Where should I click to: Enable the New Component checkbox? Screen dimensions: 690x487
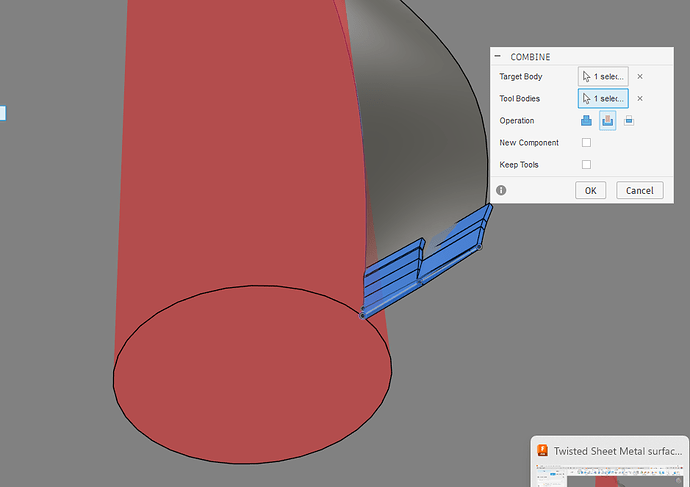tap(586, 143)
